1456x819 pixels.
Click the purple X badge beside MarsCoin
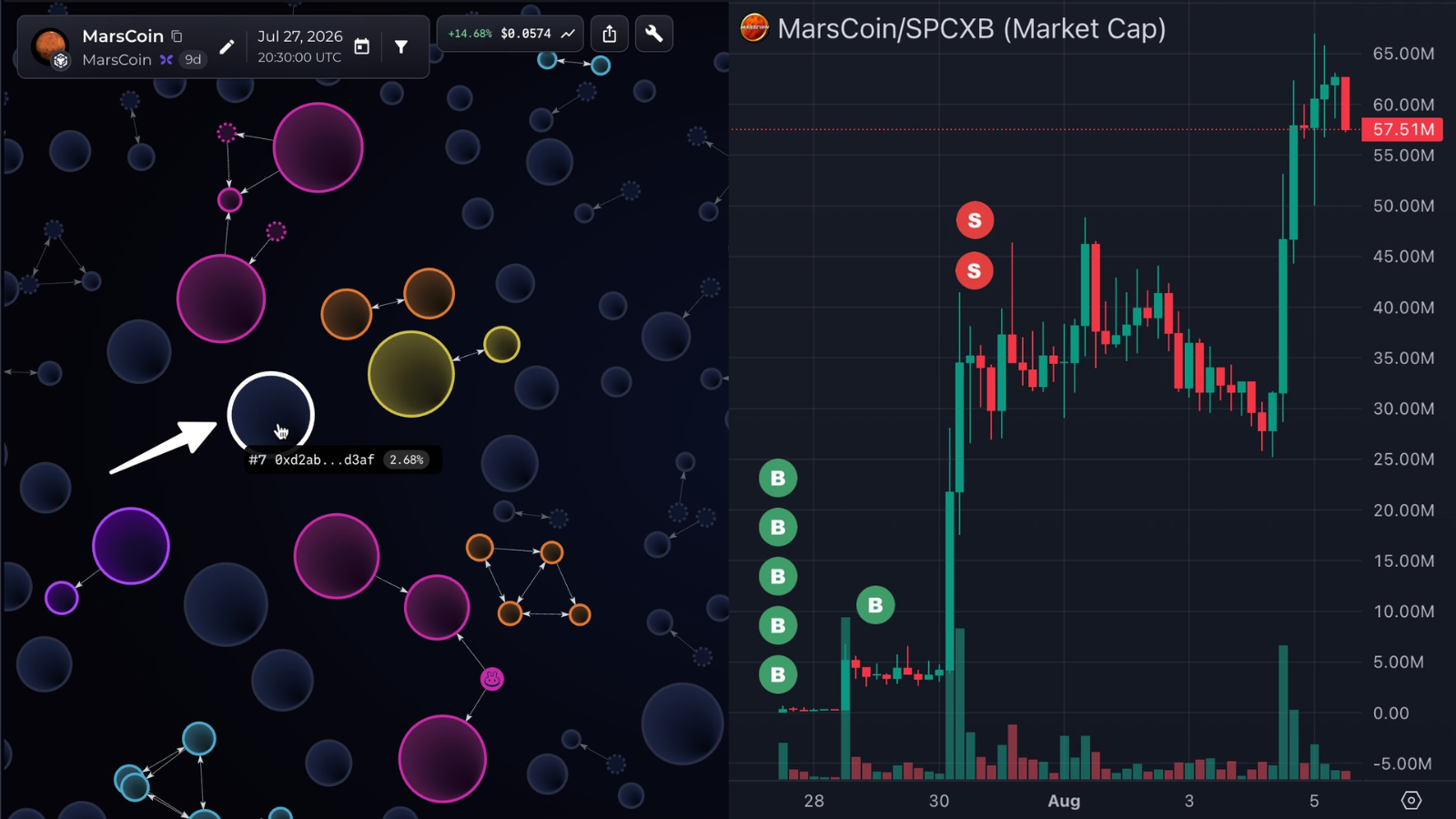click(166, 60)
